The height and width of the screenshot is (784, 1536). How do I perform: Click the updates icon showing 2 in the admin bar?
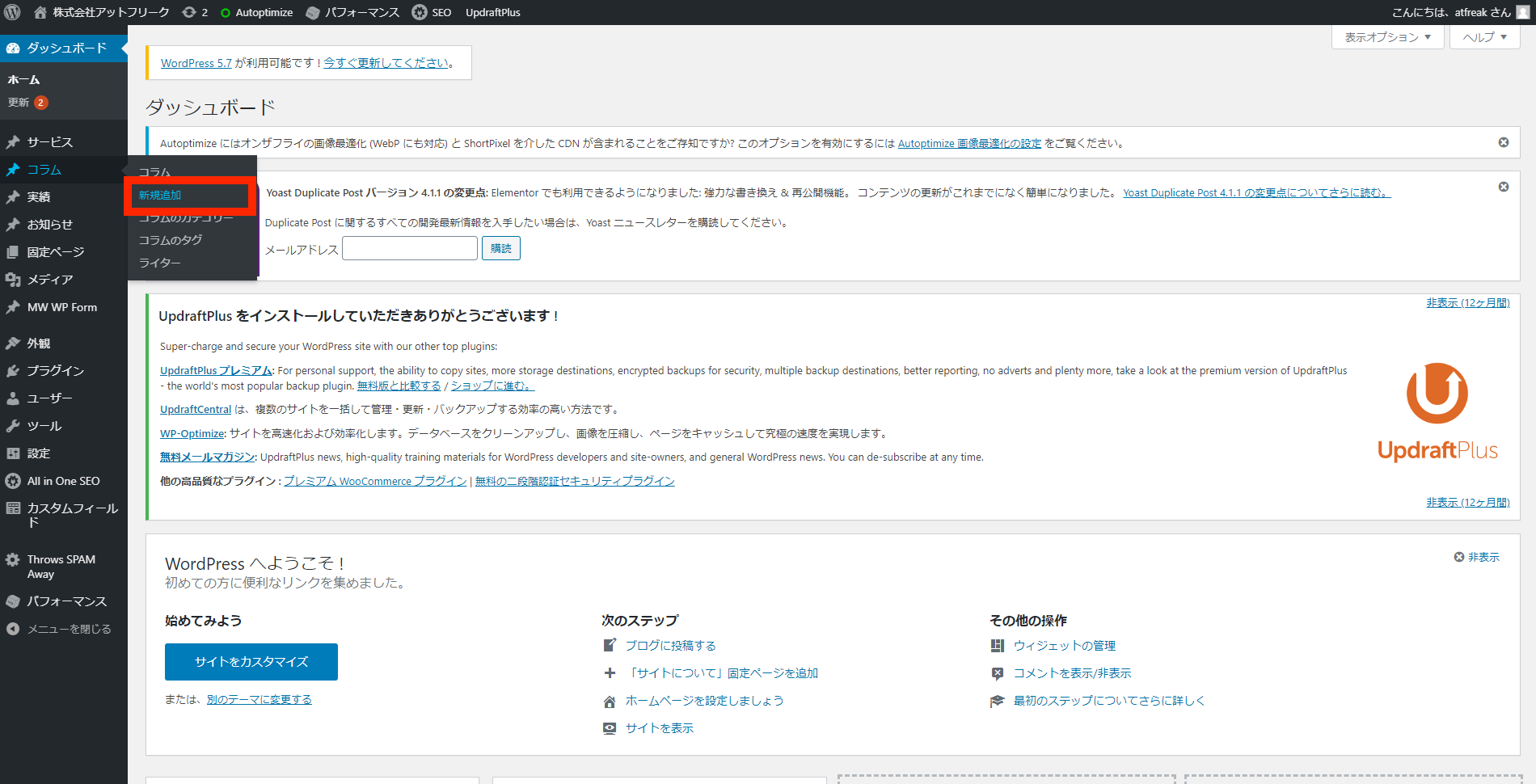pos(195,12)
